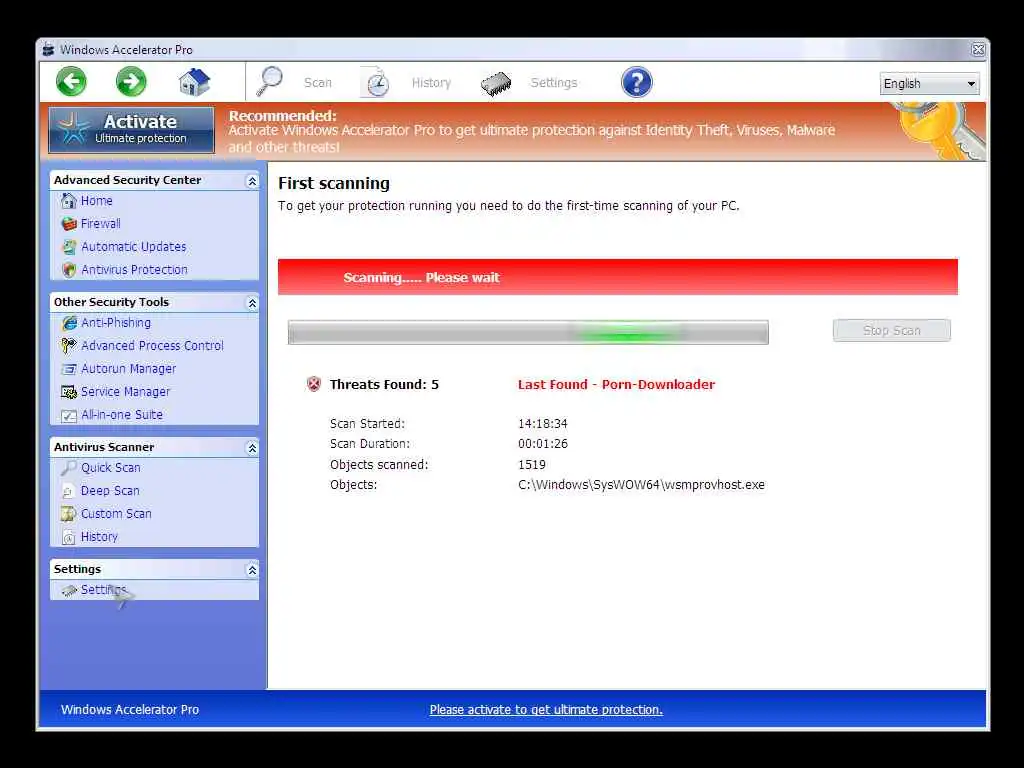Open the Settings toolbar label
Image resolution: width=1024 pixels, height=768 pixels.
point(554,83)
